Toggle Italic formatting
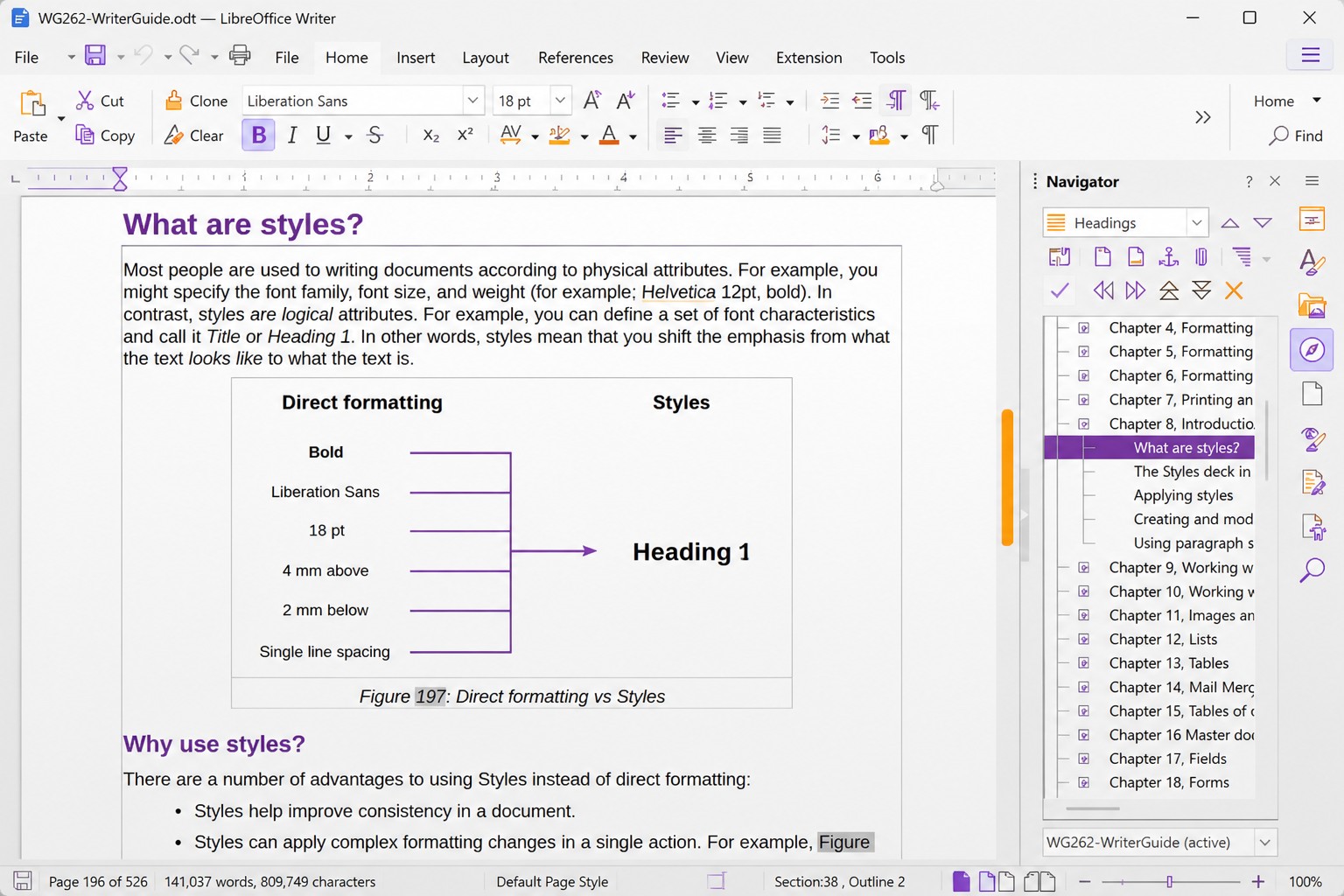 tap(292, 135)
